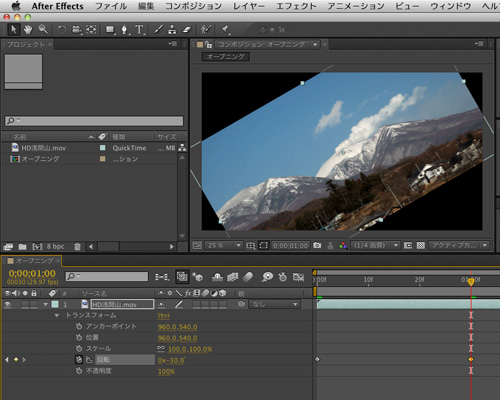Open the レイヤー menu
Viewport: 500px width, 400px height.
pos(249,6)
